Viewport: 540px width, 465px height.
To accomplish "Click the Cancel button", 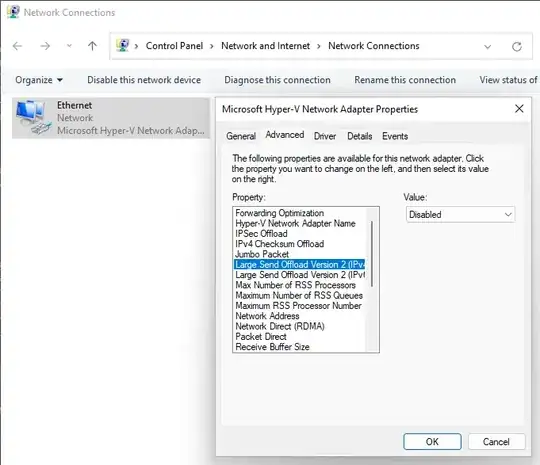I will (496, 442).
